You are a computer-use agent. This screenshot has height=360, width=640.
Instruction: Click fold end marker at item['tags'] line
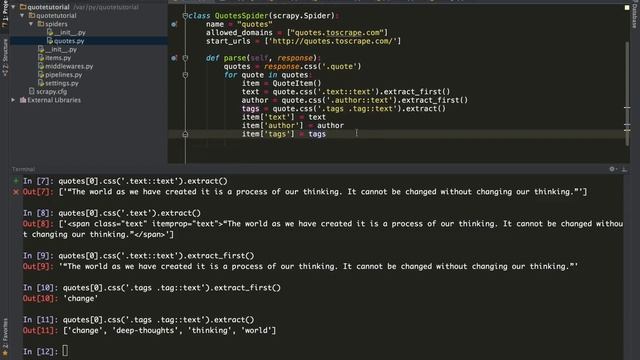185,134
